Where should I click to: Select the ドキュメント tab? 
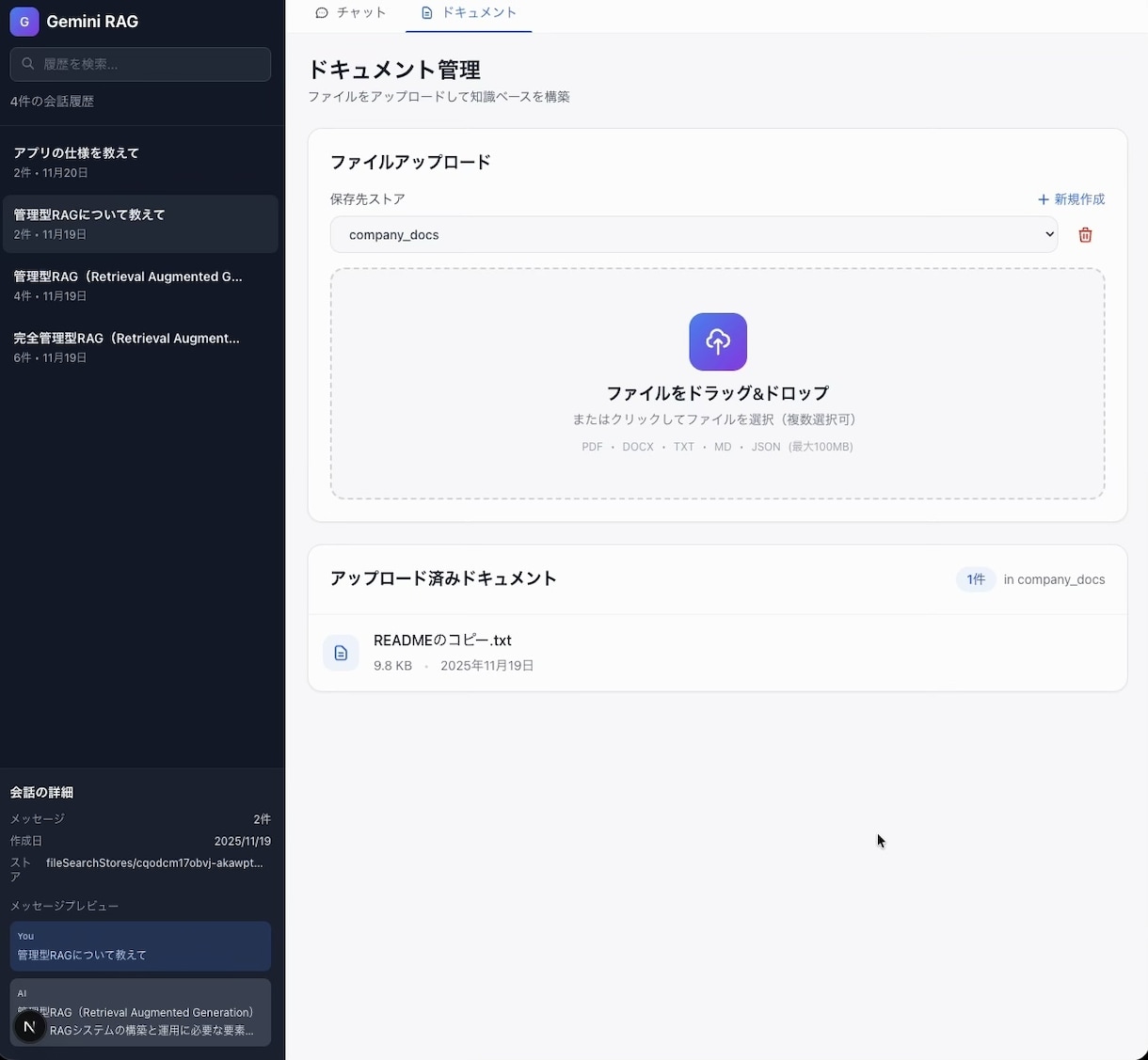click(x=469, y=12)
